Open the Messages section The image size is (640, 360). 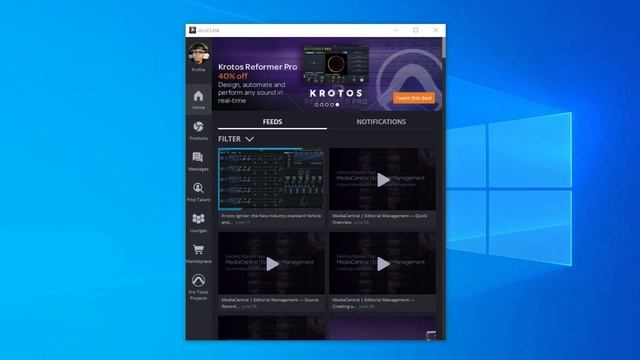pos(198,161)
